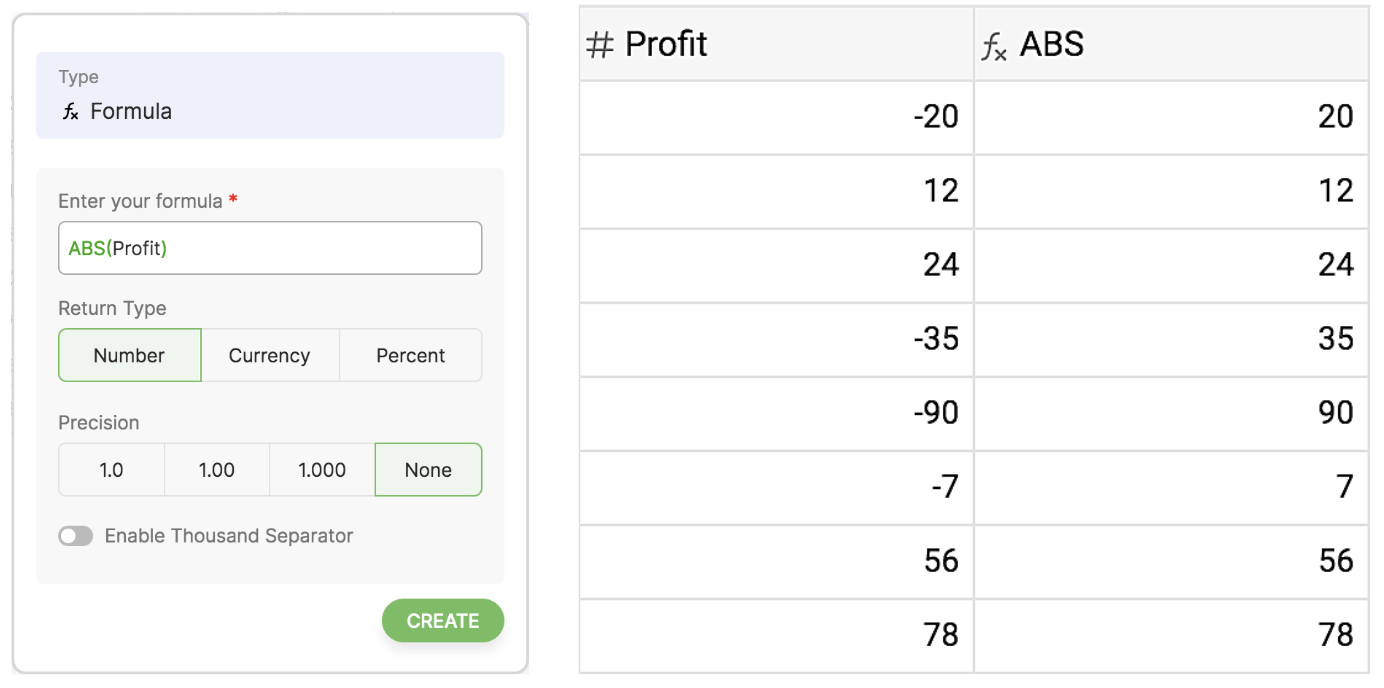Choose None precision option
This screenshot has width=1384, height=688.
tap(428, 470)
